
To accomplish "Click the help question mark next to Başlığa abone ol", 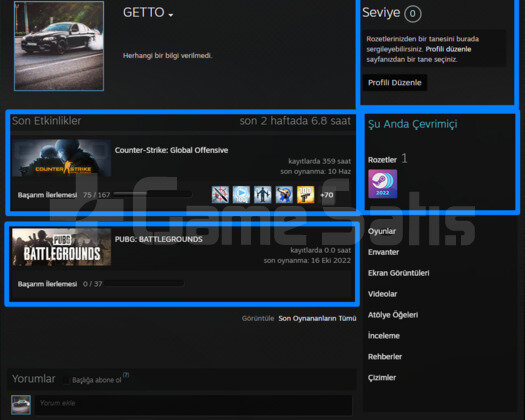I will pos(126,375).
